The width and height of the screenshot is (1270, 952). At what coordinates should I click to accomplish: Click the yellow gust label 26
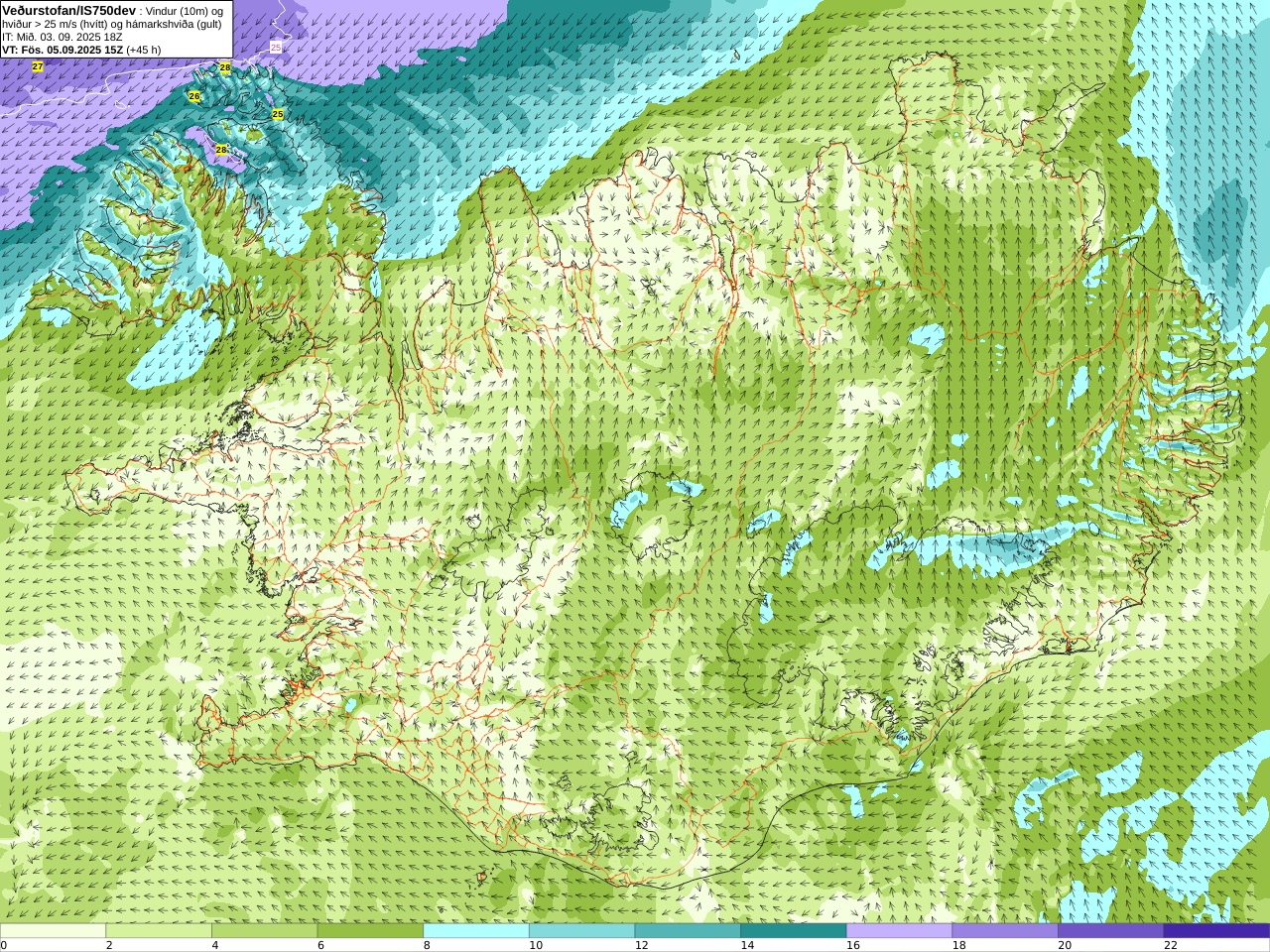click(194, 96)
